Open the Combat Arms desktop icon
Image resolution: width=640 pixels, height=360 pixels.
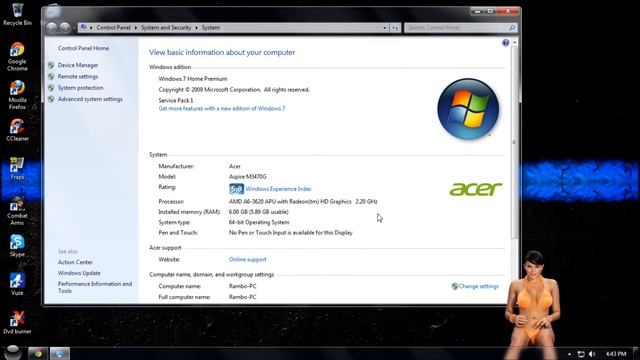(x=17, y=210)
